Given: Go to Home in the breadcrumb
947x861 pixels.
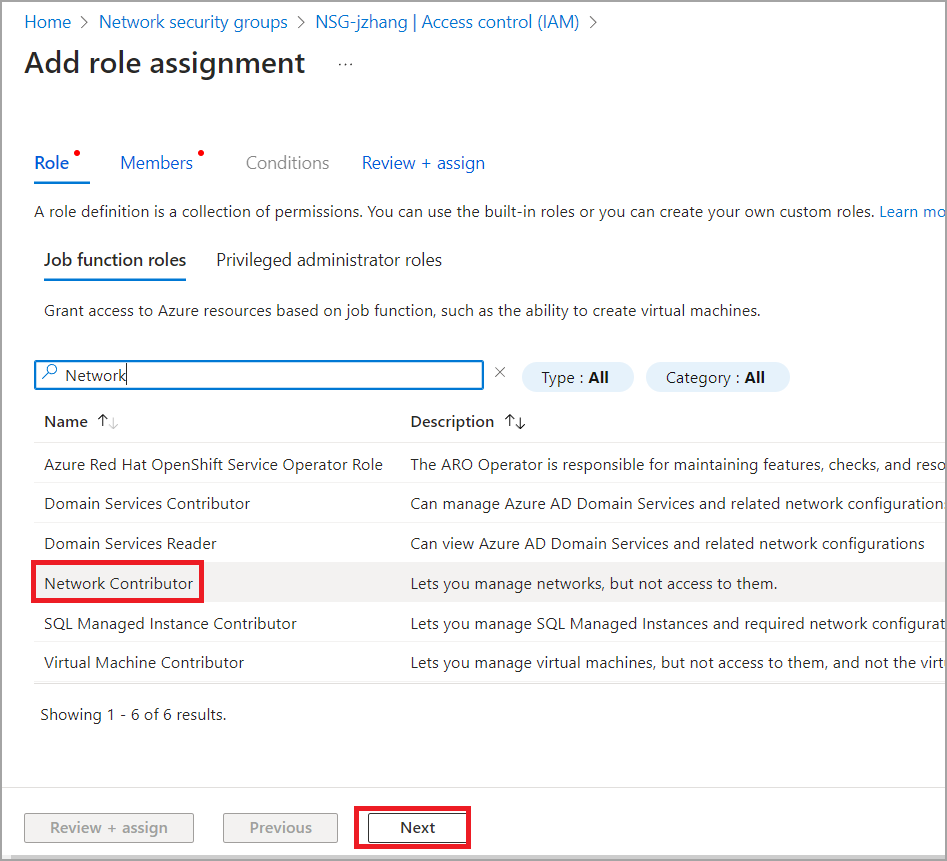Looking at the screenshot, I should [48, 22].
